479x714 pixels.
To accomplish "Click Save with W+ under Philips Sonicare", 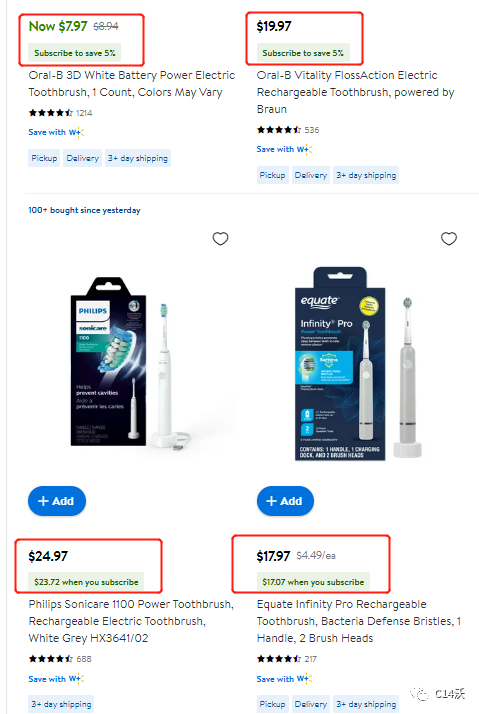I will pos(56,679).
